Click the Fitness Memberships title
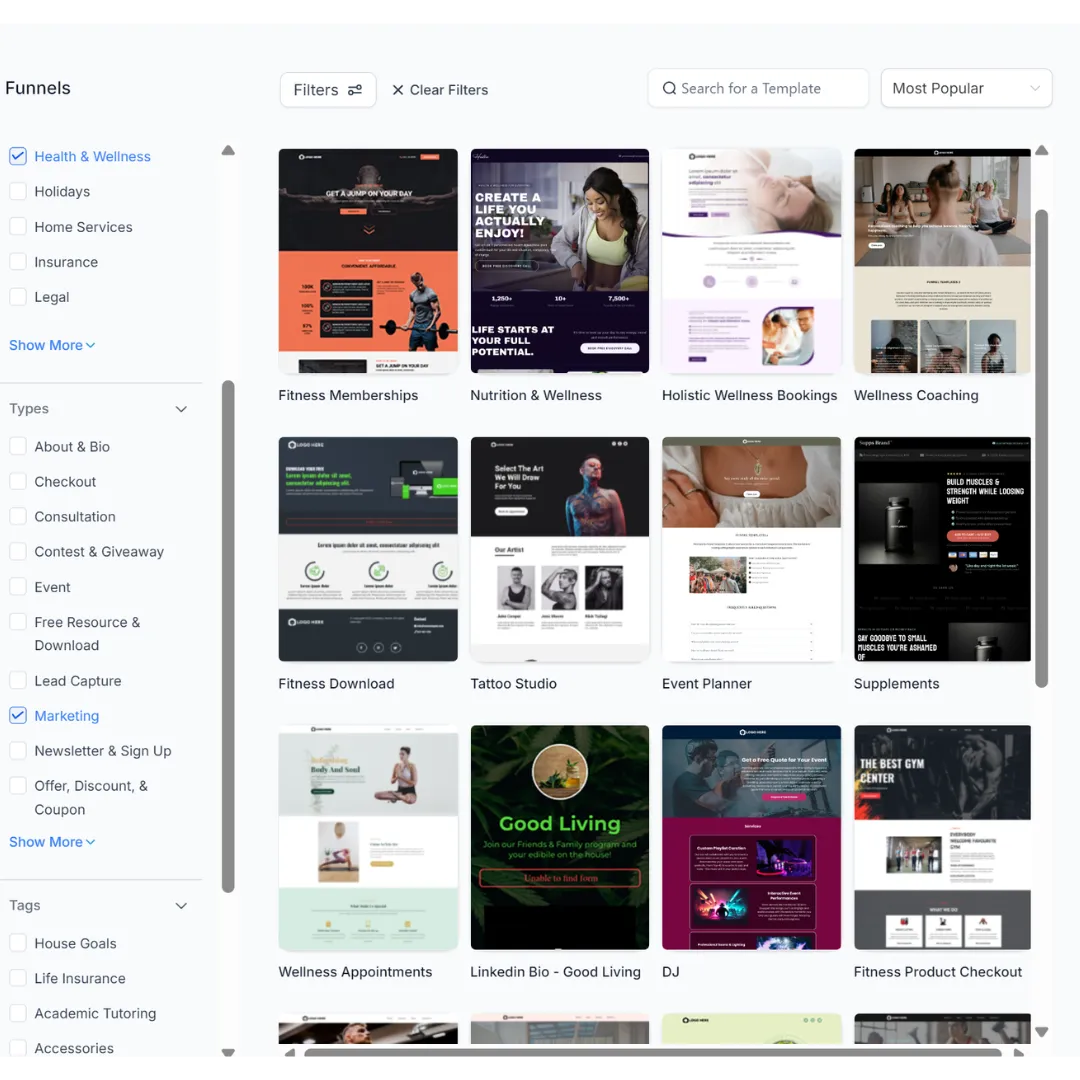 click(x=348, y=395)
